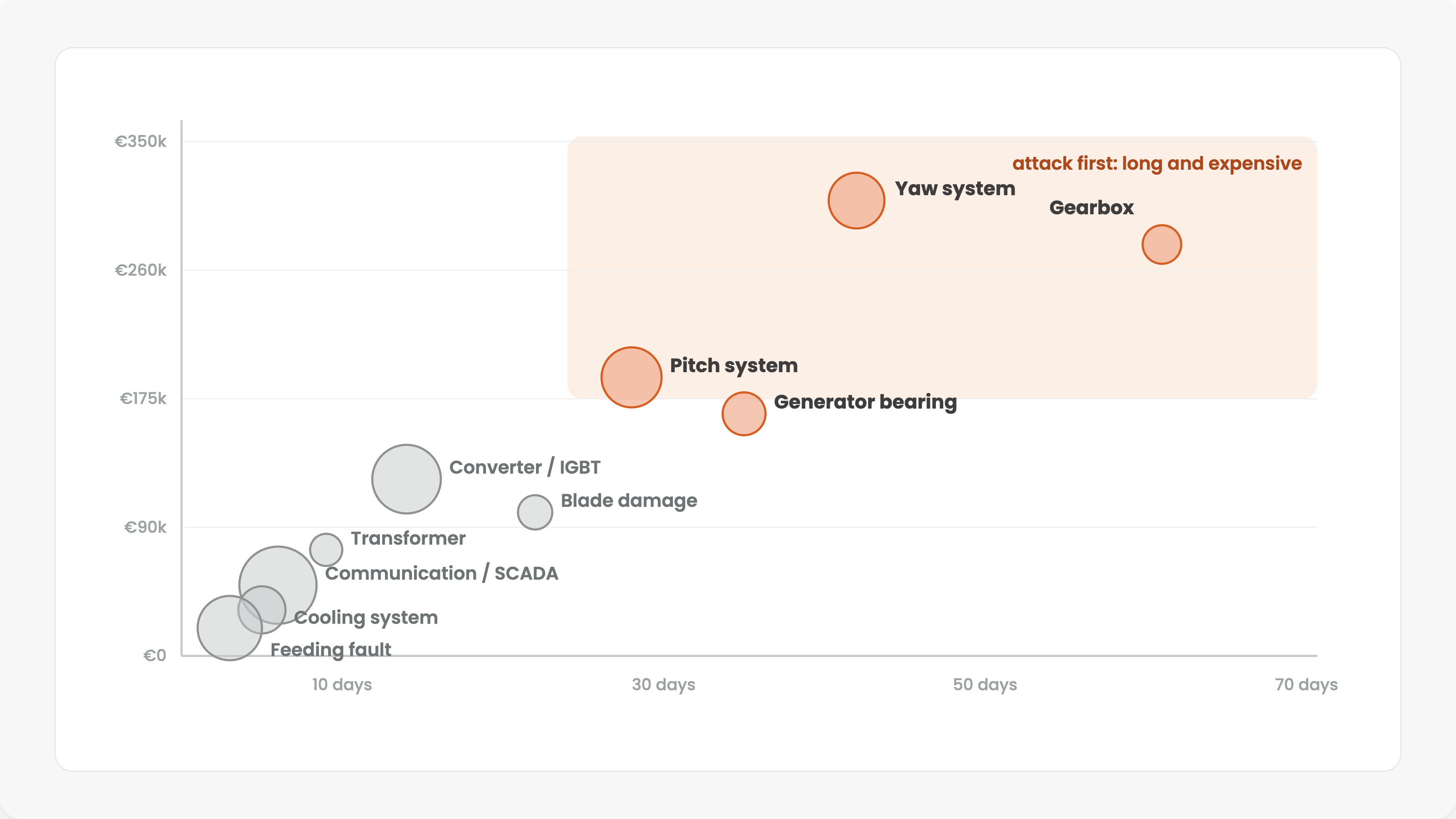The height and width of the screenshot is (819, 1456).
Task: Click the 30 days axis label
Action: [663, 684]
